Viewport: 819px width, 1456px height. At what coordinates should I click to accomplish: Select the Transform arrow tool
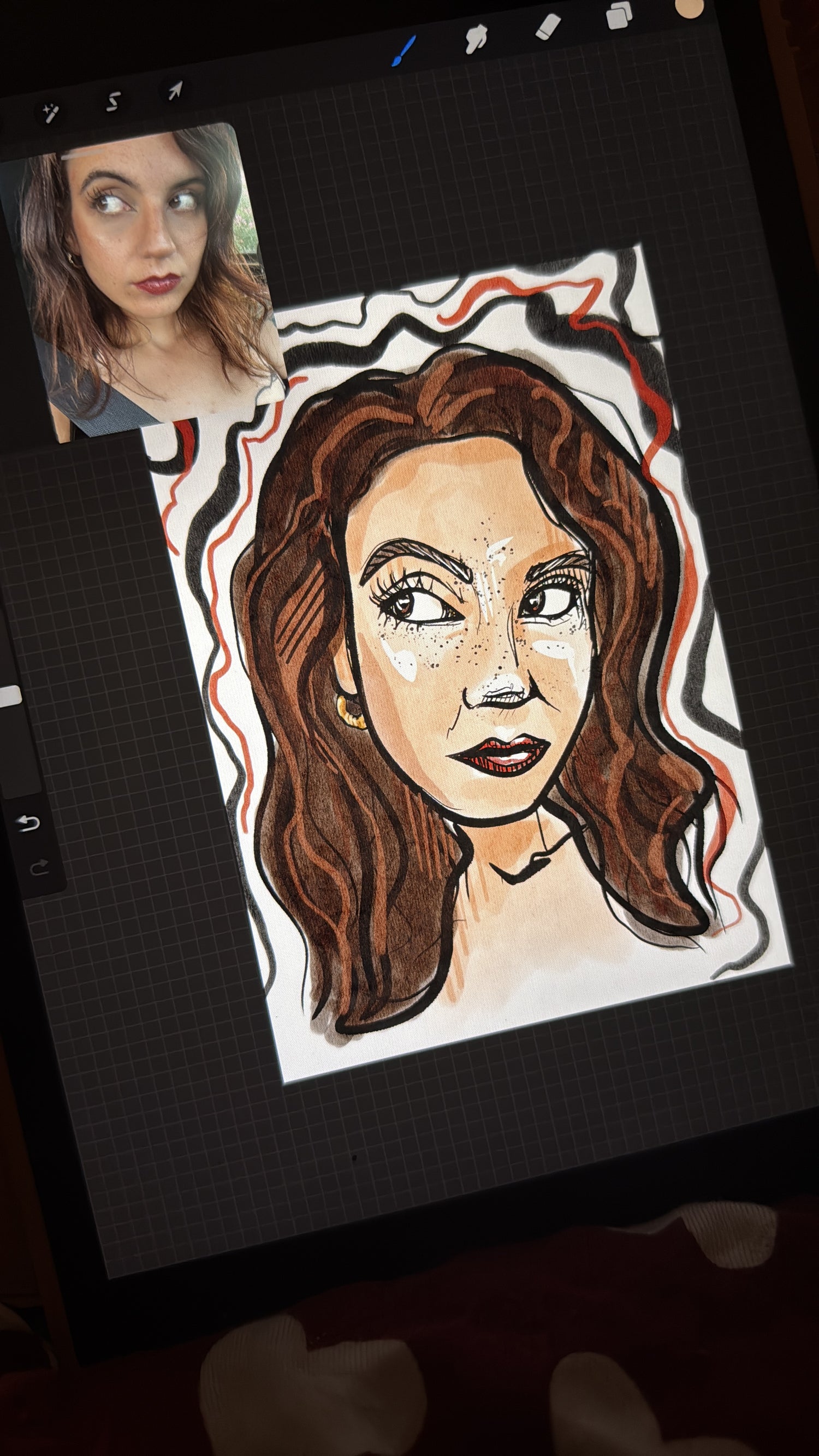pyautogui.click(x=175, y=90)
